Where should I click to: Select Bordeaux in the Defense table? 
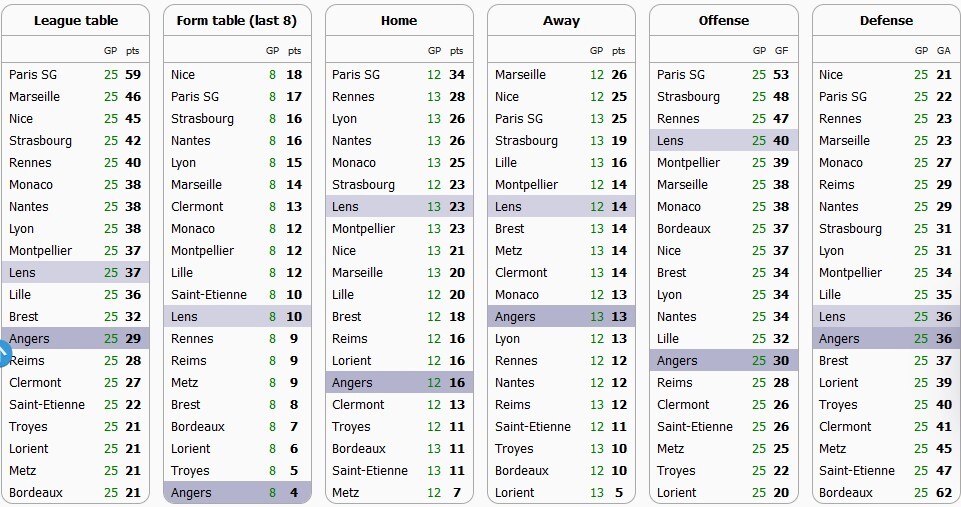click(x=845, y=493)
